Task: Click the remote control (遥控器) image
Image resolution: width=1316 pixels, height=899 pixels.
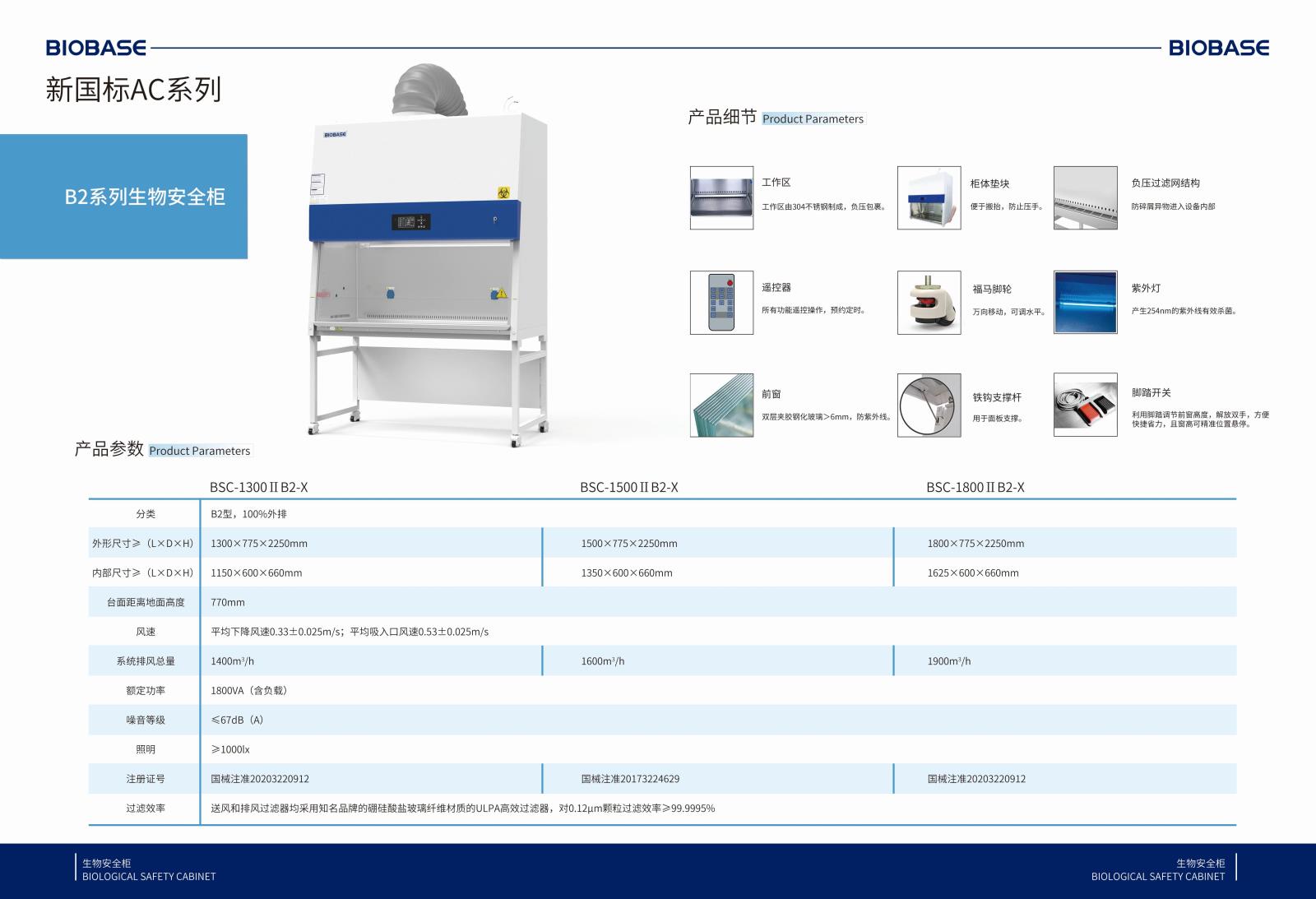Action: [721, 303]
